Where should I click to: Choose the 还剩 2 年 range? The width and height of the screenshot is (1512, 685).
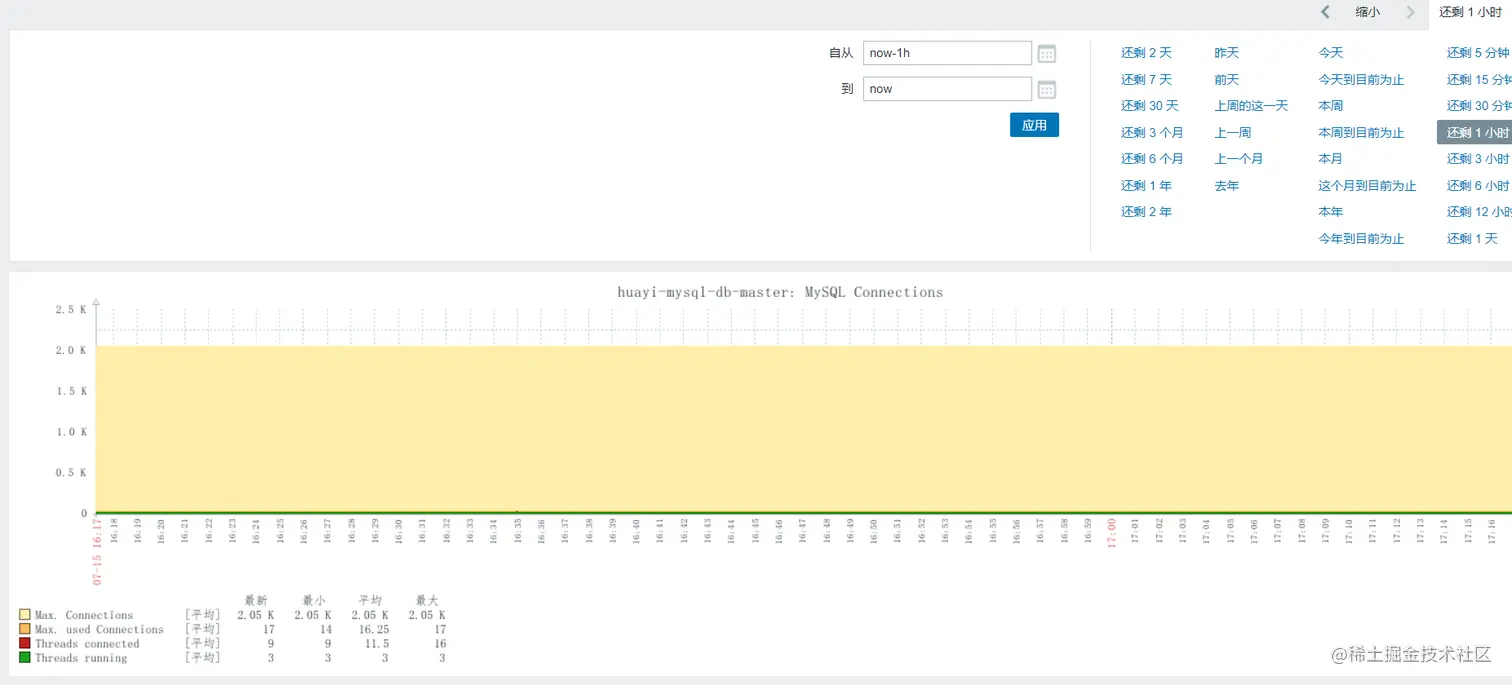click(x=1146, y=212)
